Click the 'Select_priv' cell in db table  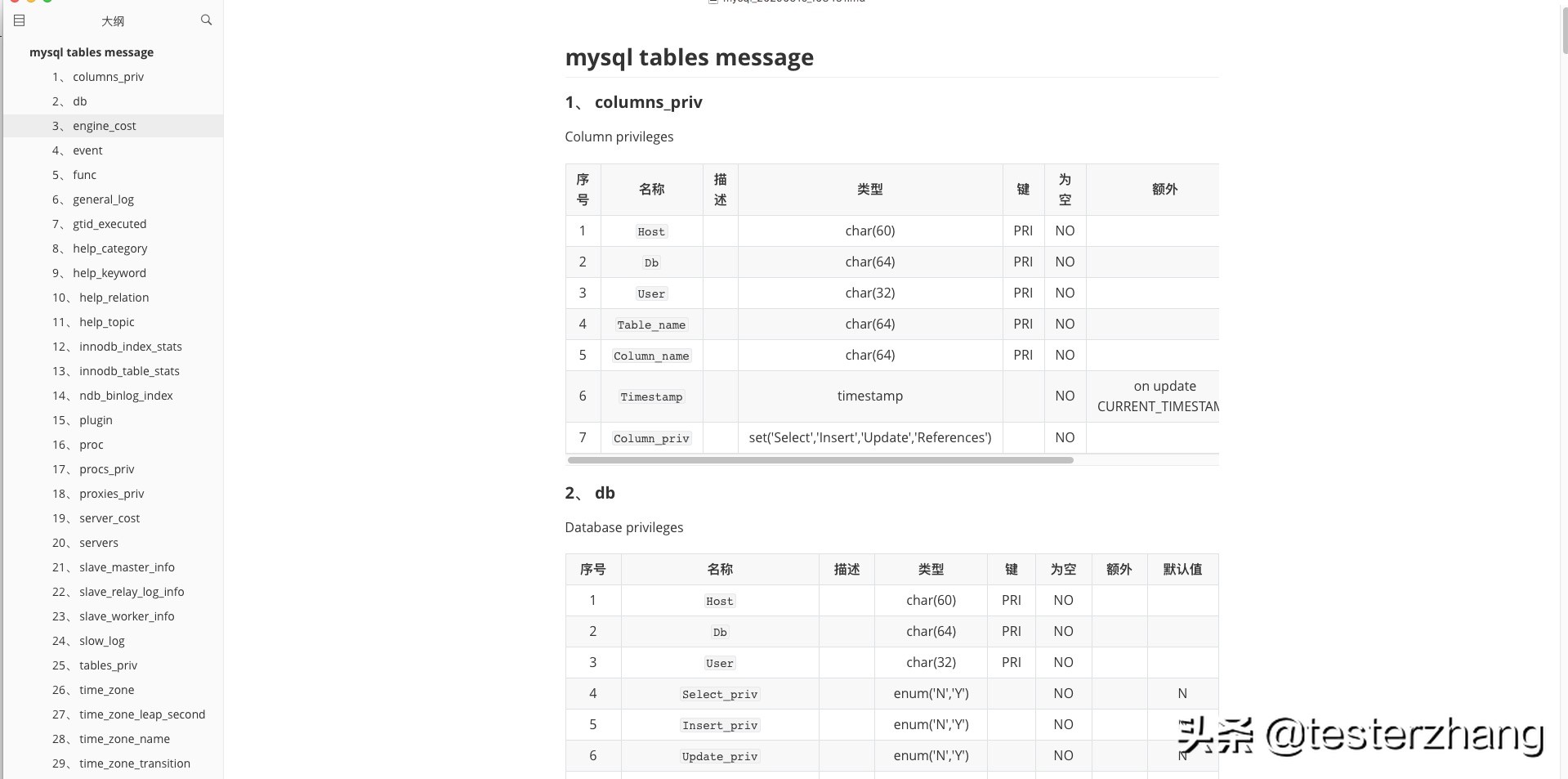(720, 694)
